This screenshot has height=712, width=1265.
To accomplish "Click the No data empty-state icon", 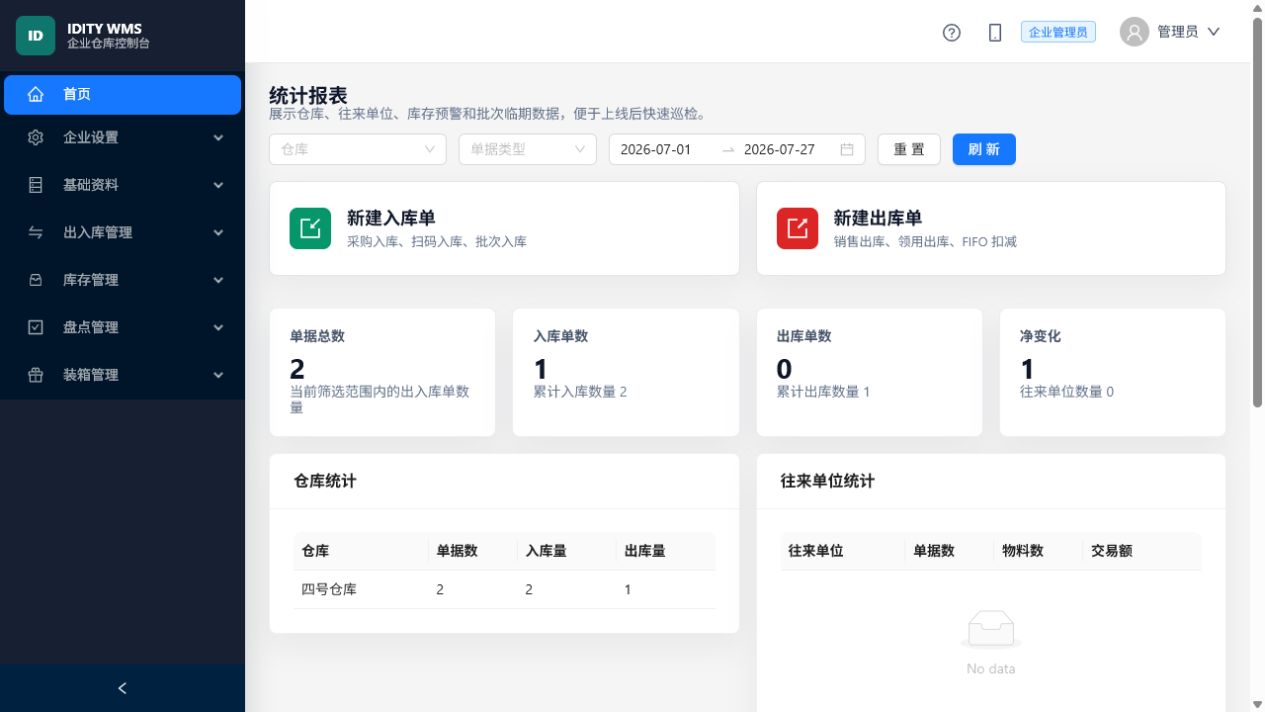I will (x=991, y=630).
